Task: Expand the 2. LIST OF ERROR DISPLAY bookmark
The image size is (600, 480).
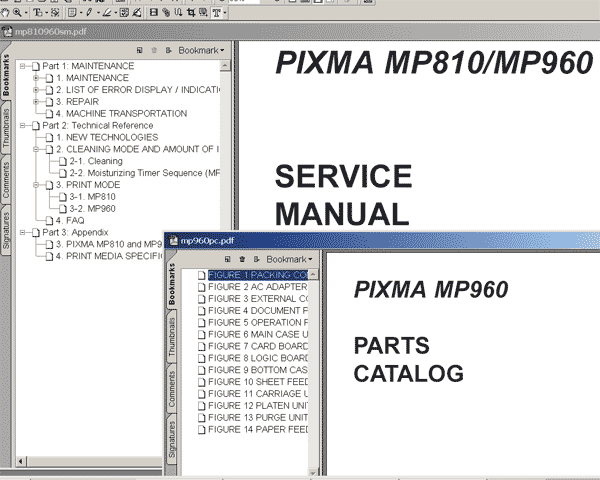Action: pyautogui.click(x=36, y=90)
